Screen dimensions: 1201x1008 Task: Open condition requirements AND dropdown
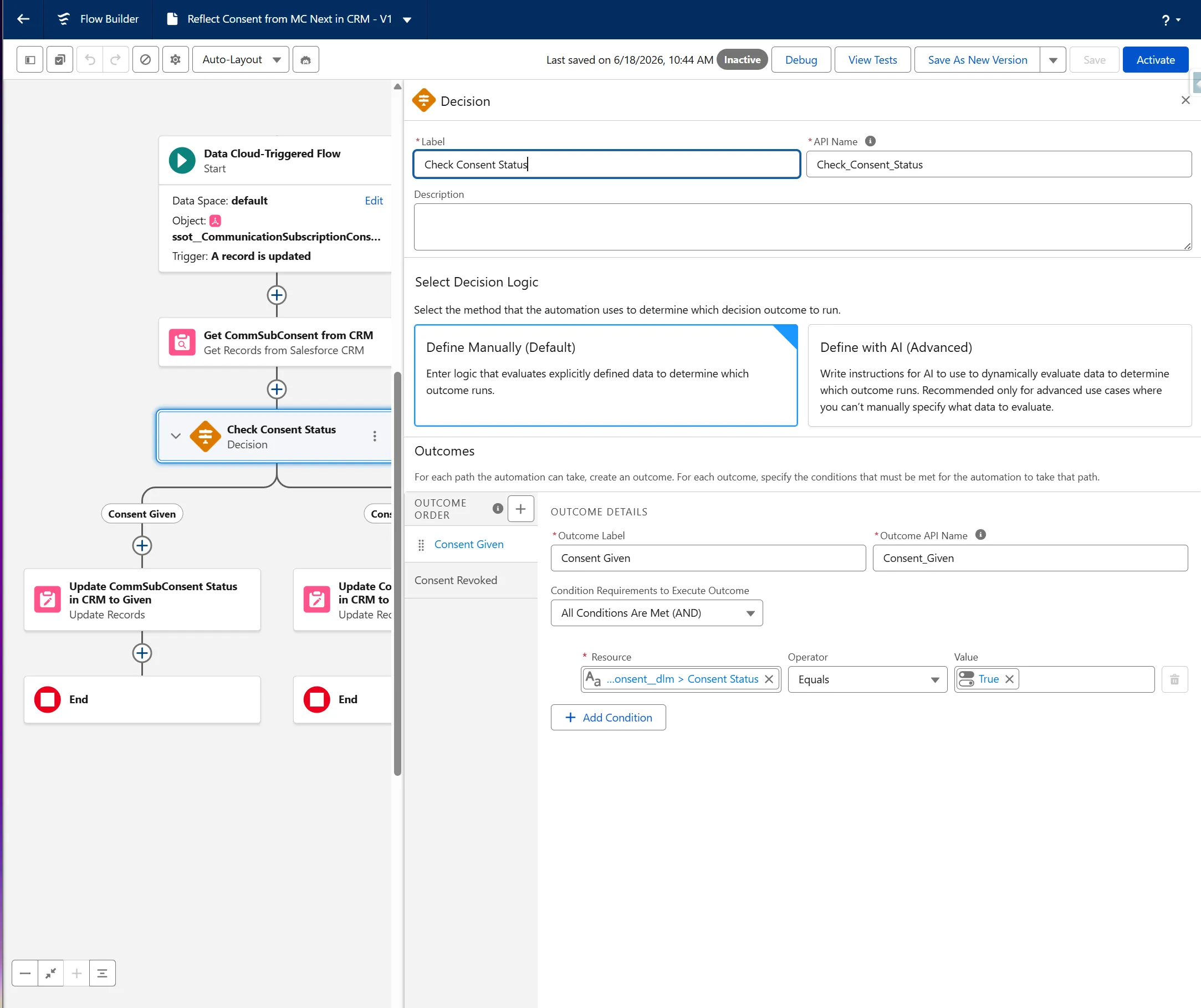(657, 613)
